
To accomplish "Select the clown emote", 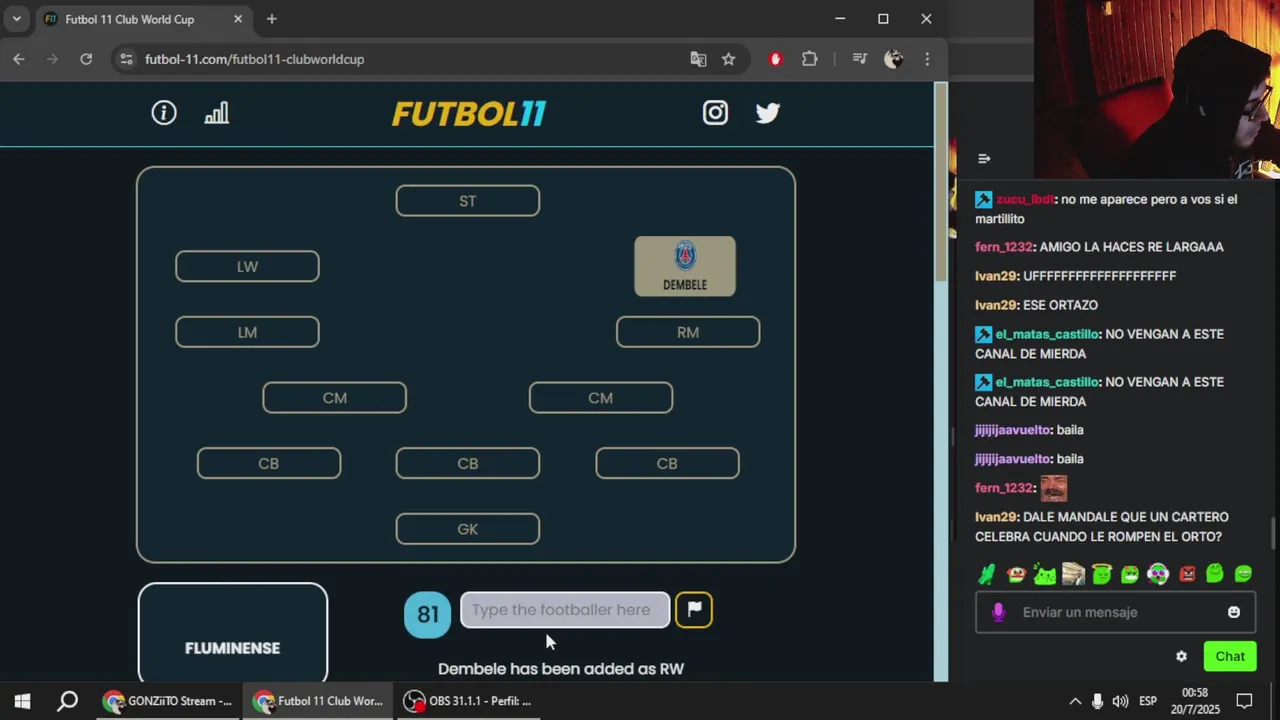I will [x=1016, y=574].
